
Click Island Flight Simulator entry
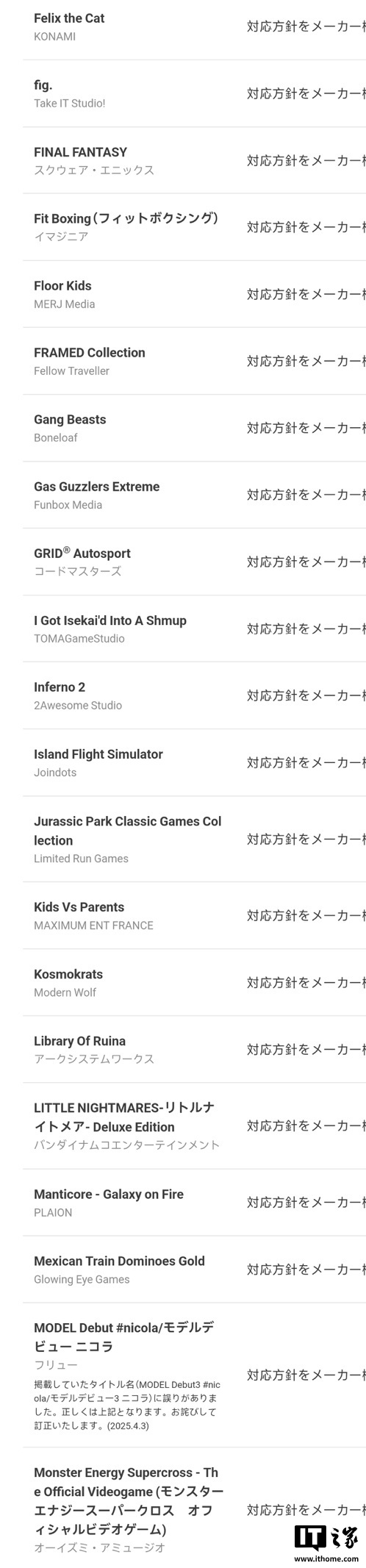pos(194,762)
